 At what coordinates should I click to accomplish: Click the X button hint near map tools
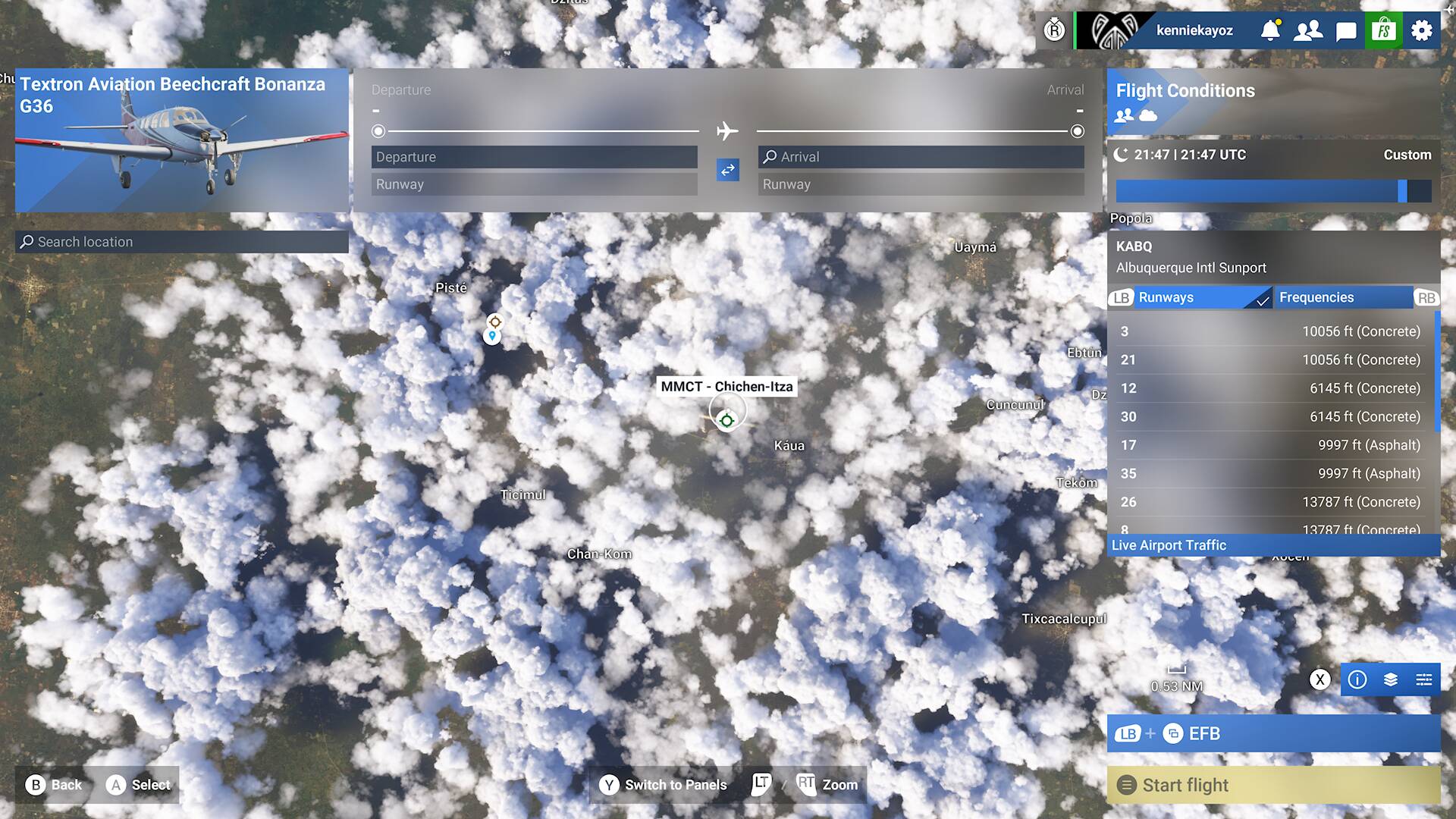[1320, 679]
